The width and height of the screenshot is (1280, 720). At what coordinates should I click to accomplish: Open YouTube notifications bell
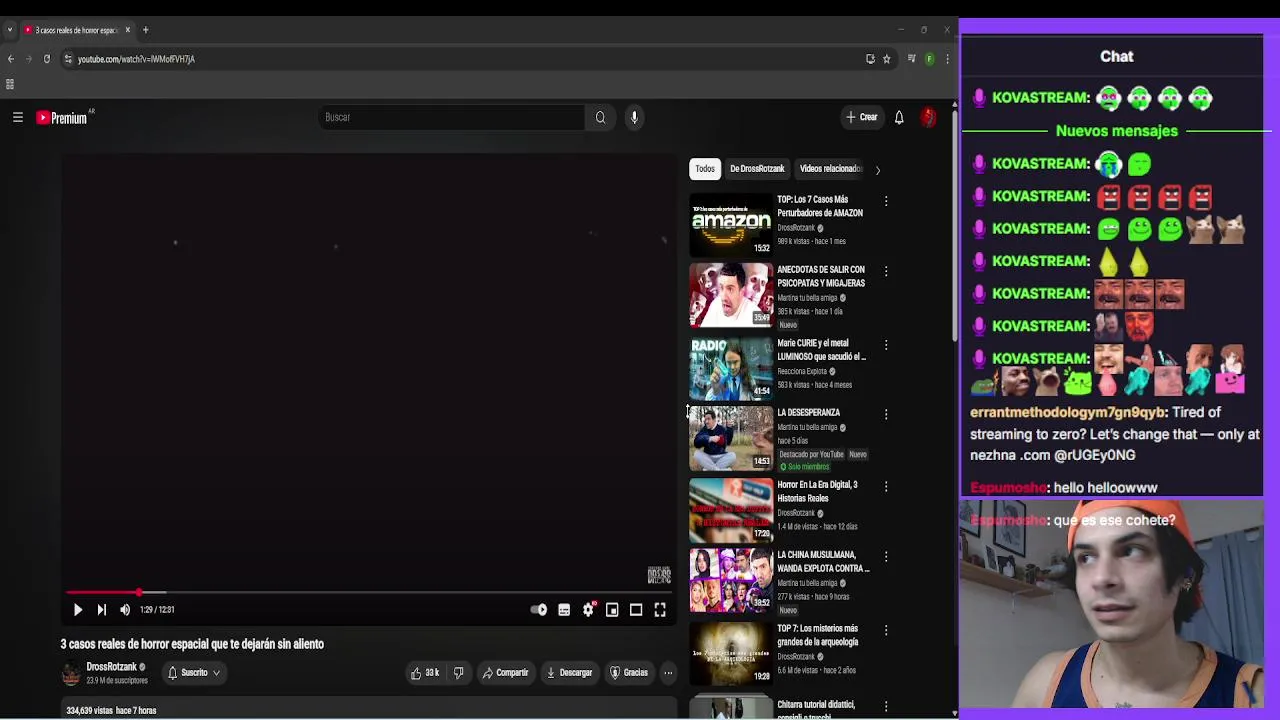click(x=899, y=117)
